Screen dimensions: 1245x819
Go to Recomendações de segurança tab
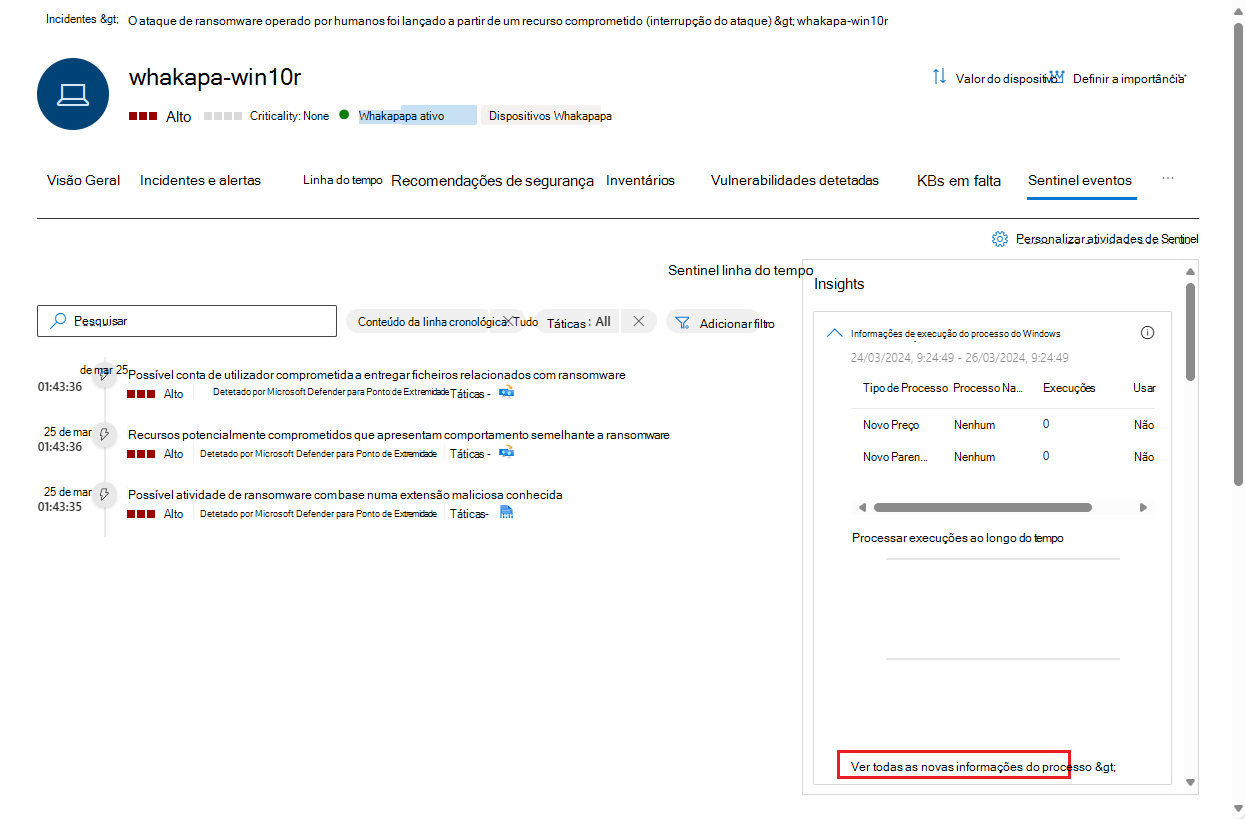tap(492, 181)
